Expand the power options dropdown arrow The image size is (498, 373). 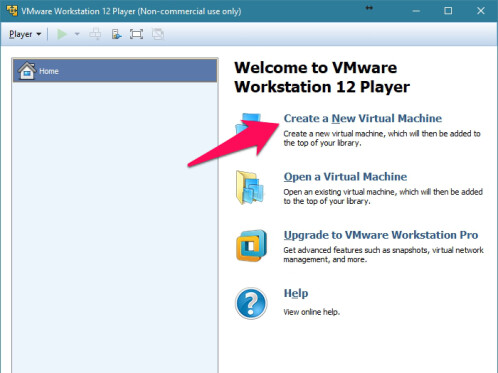coord(77,34)
